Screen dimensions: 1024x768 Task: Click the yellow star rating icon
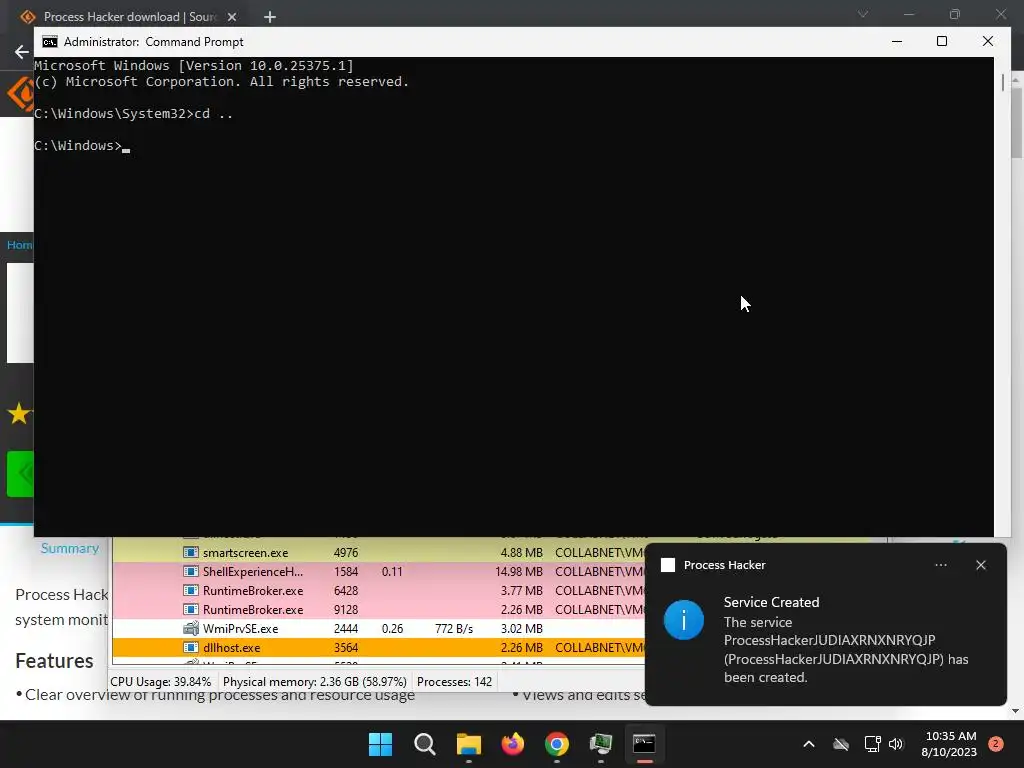tap(19, 413)
